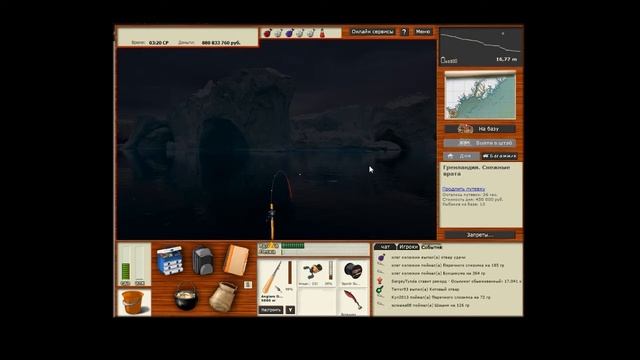Open the Запреты... button
The width and height of the screenshot is (640, 360).
coord(480,235)
